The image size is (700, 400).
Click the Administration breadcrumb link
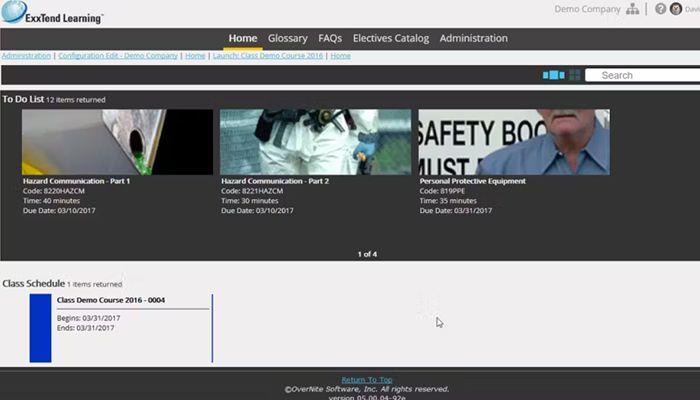point(26,56)
